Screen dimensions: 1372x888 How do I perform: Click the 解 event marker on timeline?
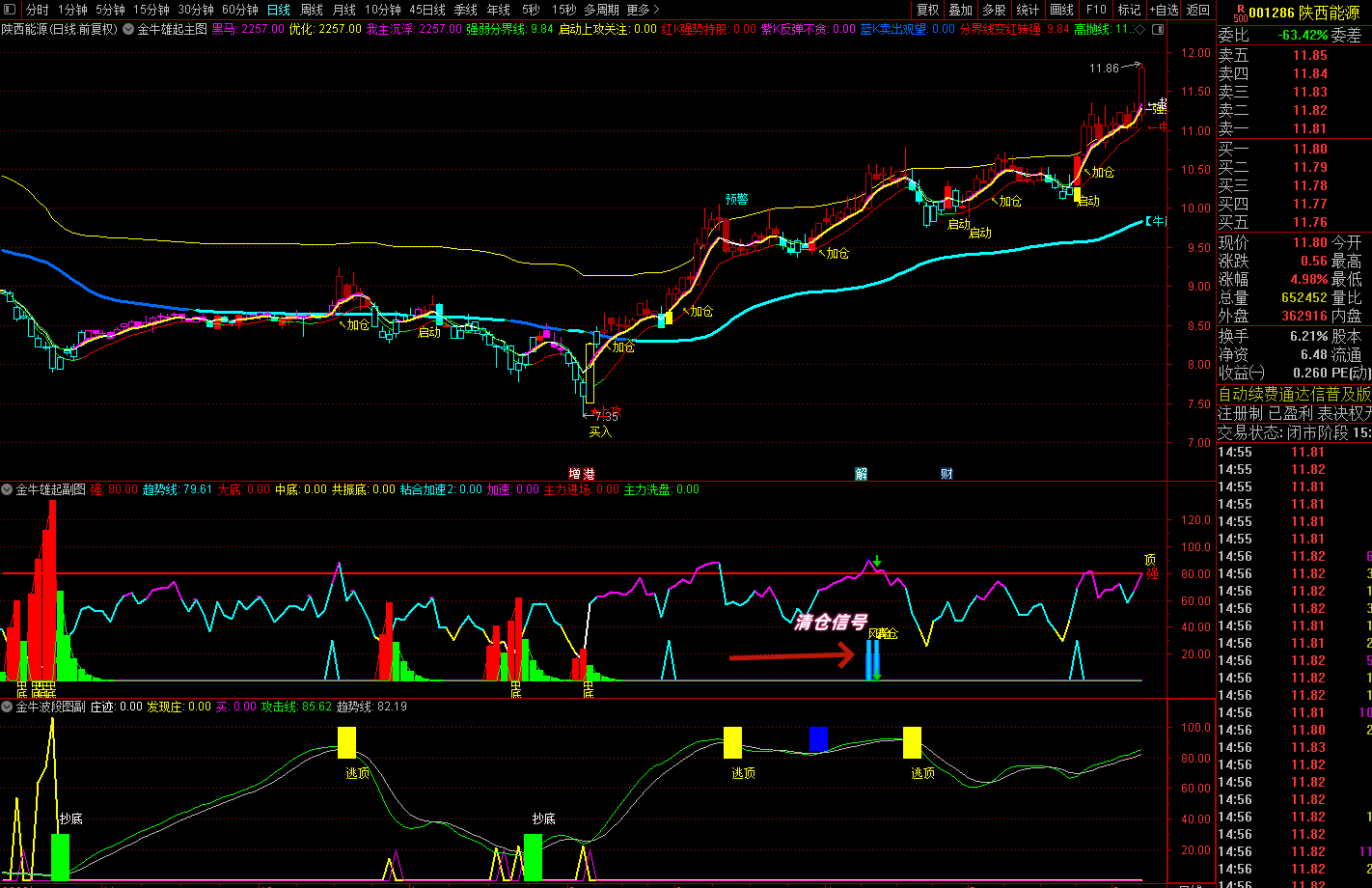click(862, 473)
